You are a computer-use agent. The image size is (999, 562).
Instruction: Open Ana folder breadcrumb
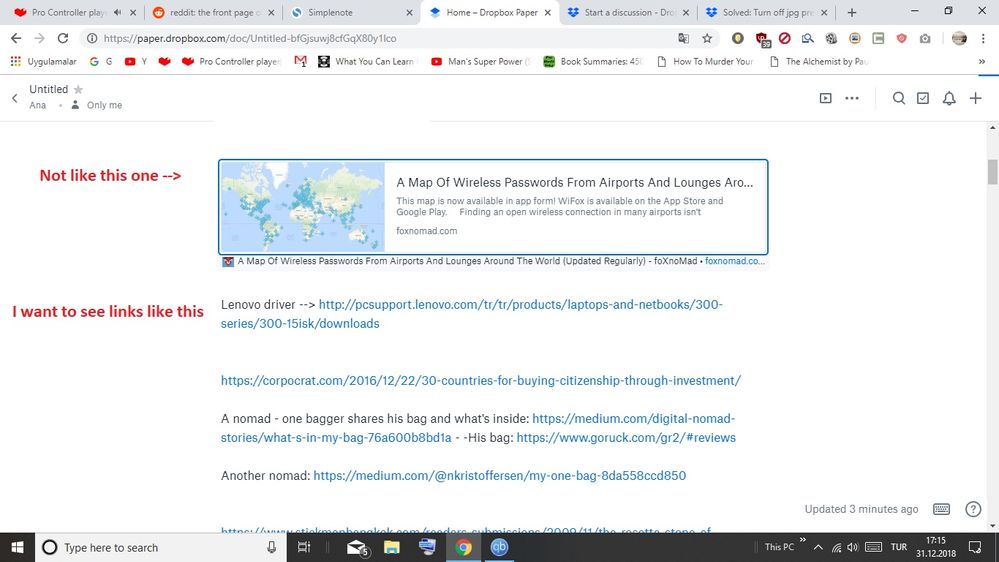tap(38, 105)
